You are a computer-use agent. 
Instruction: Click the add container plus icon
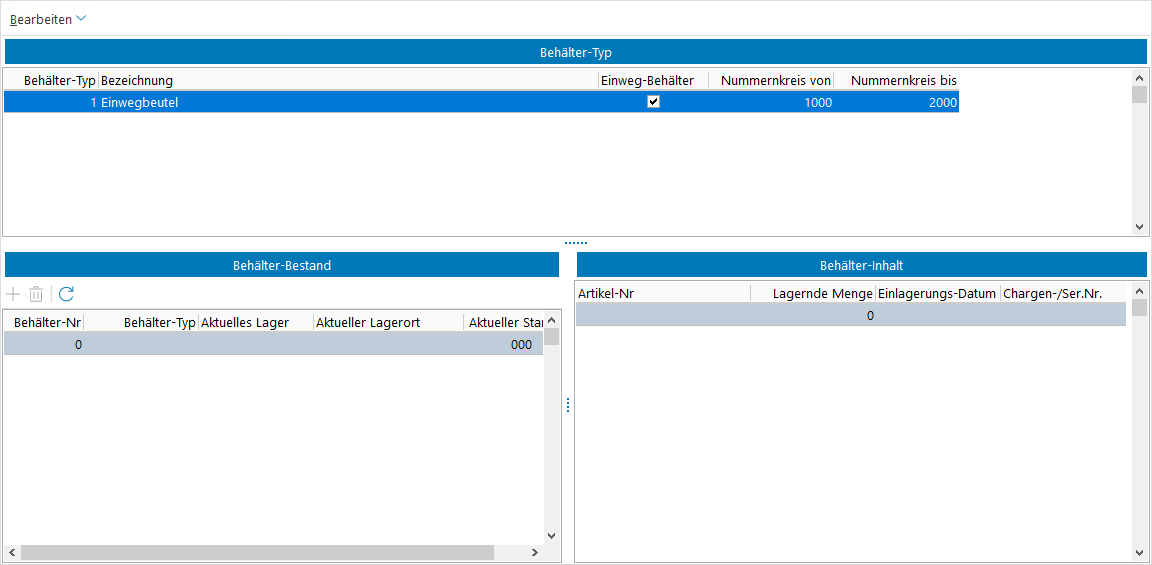pos(13,294)
